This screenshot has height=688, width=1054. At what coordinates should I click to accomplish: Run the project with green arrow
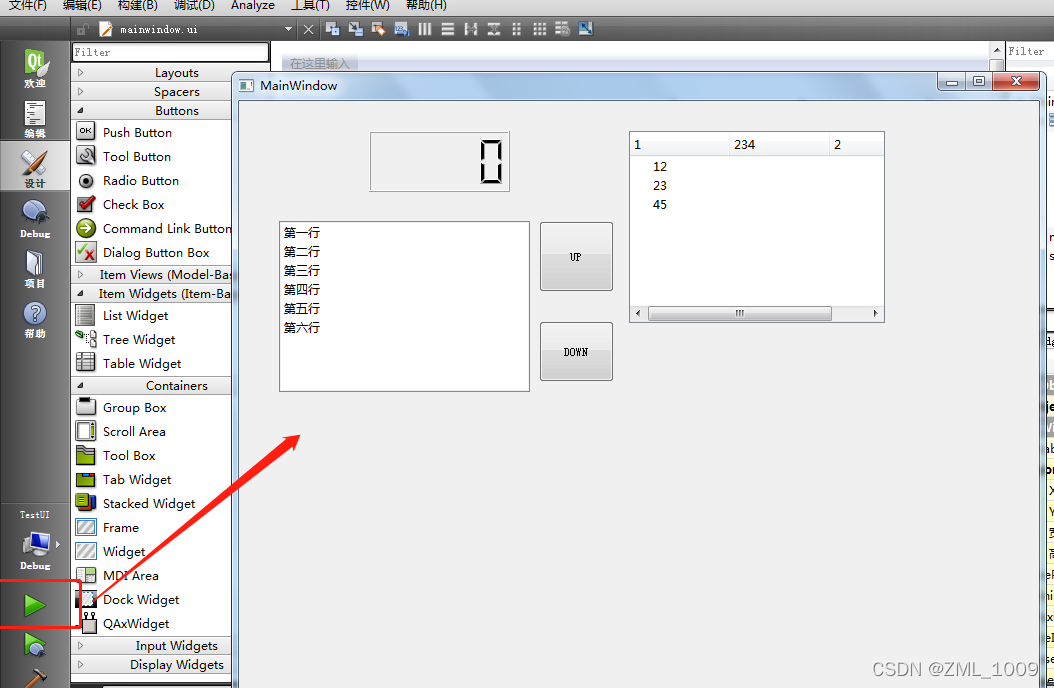35,604
